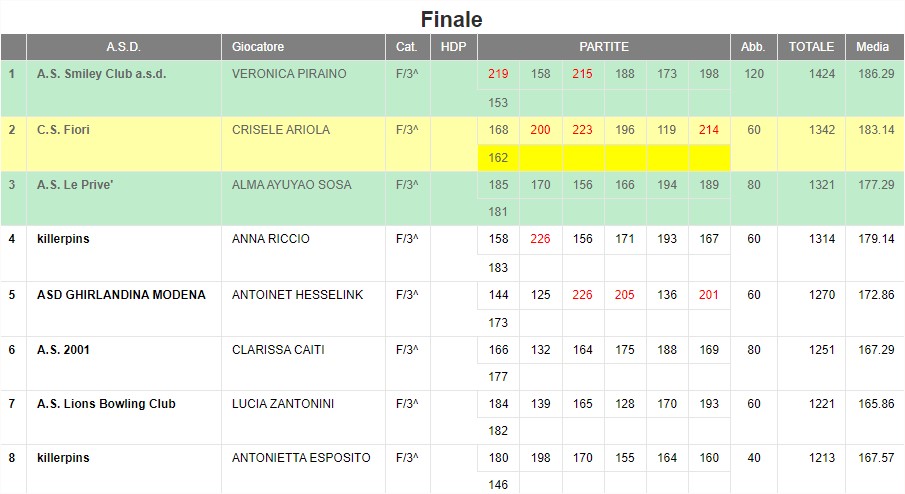The image size is (905, 494).
Task: Select player name VERONICA PIRAINO
Action: (289, 74)
